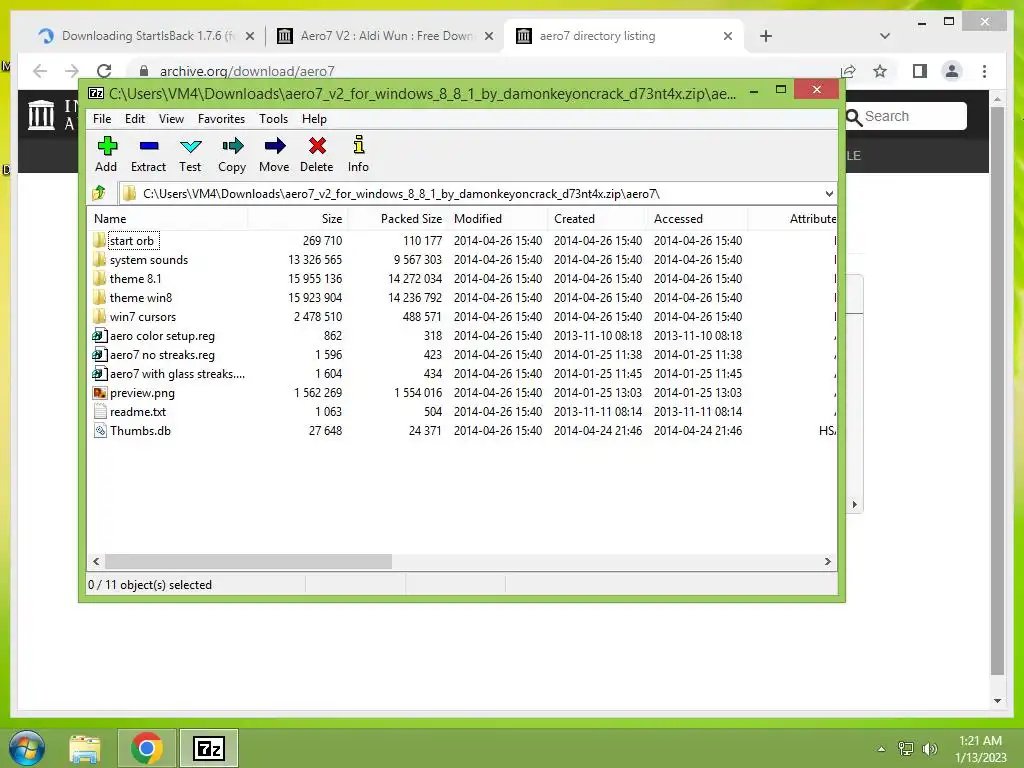The image size is (1024, 768).
Task: Open Chrome side panel
Action: pyautogui.click(x=920, y=71)
